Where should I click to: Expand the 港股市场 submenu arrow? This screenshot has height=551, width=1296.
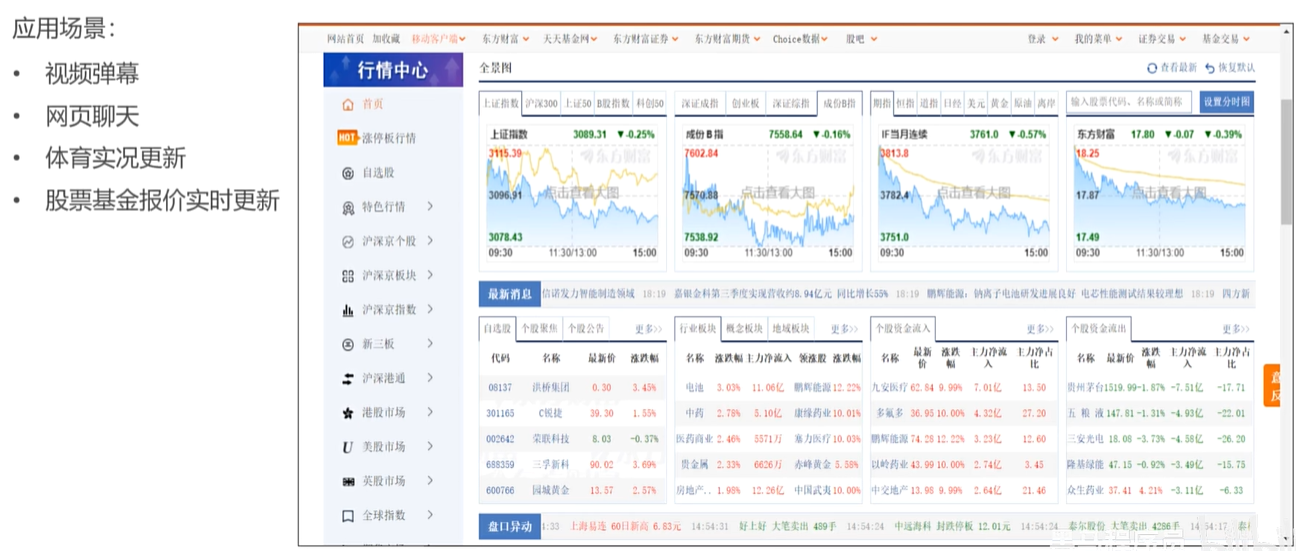click(x=430, y=412)
